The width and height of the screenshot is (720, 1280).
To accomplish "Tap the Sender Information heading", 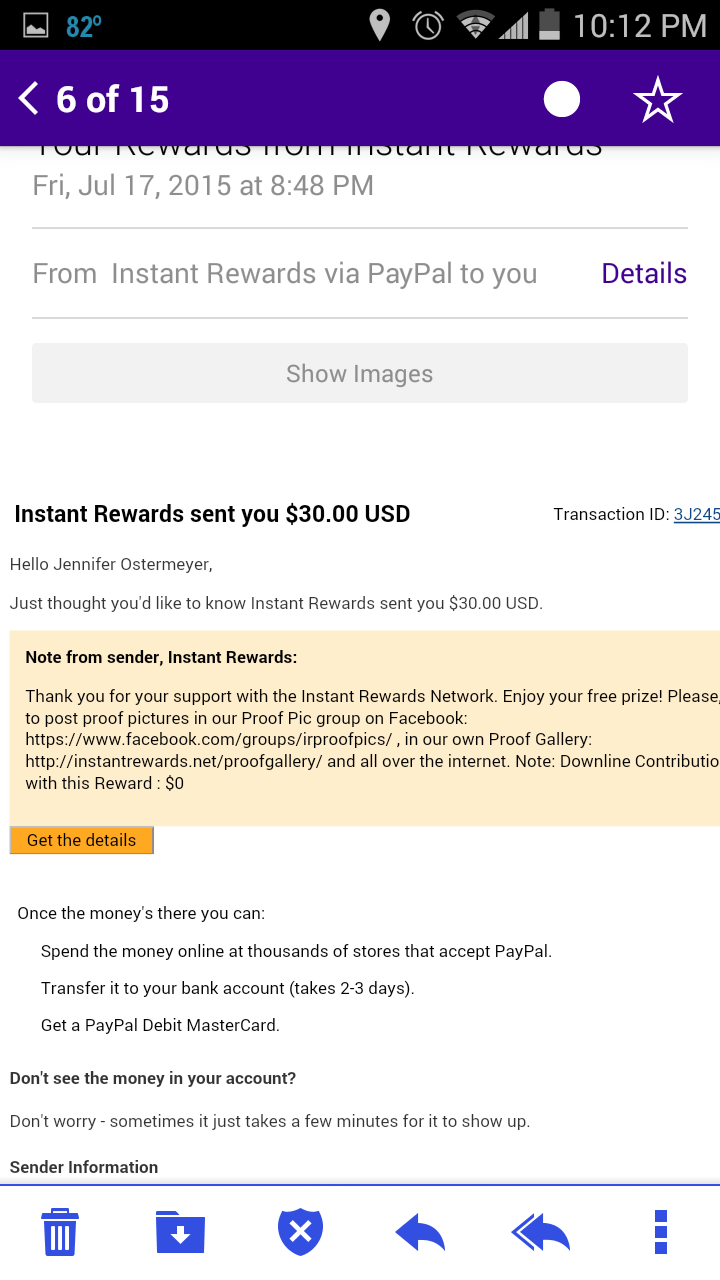I will (x=84, y=1167).
